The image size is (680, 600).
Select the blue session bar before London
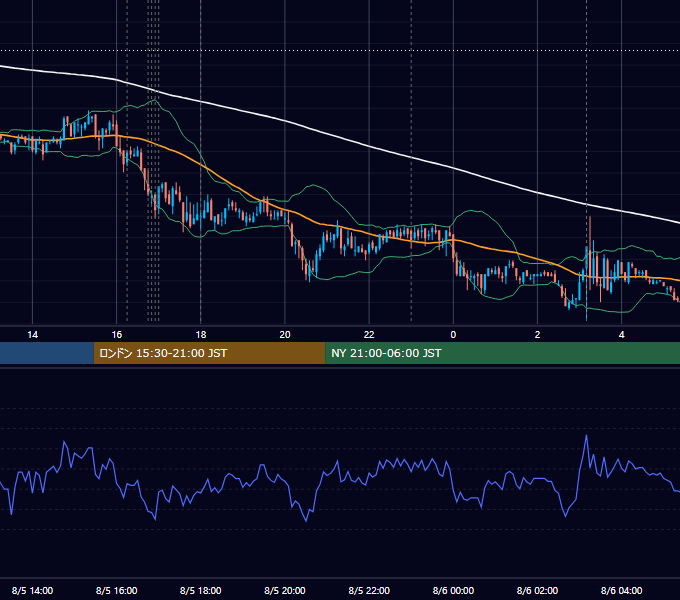[x=47, y=353]
